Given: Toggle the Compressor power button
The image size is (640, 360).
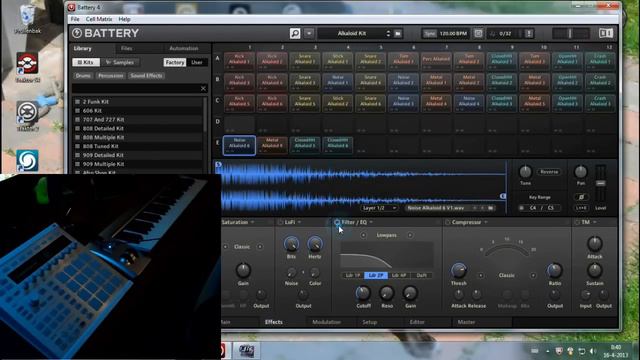Looking at the screenshot, I should tap(447, 222).
